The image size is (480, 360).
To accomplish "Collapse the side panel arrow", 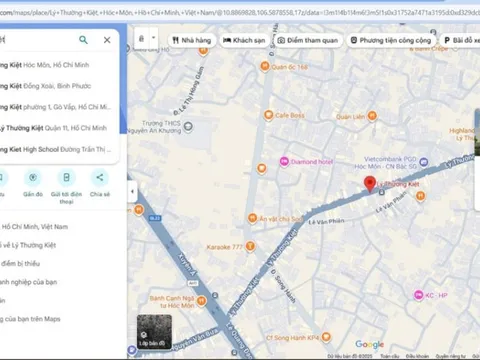I will pyautogui.click(x=132, y=192).
